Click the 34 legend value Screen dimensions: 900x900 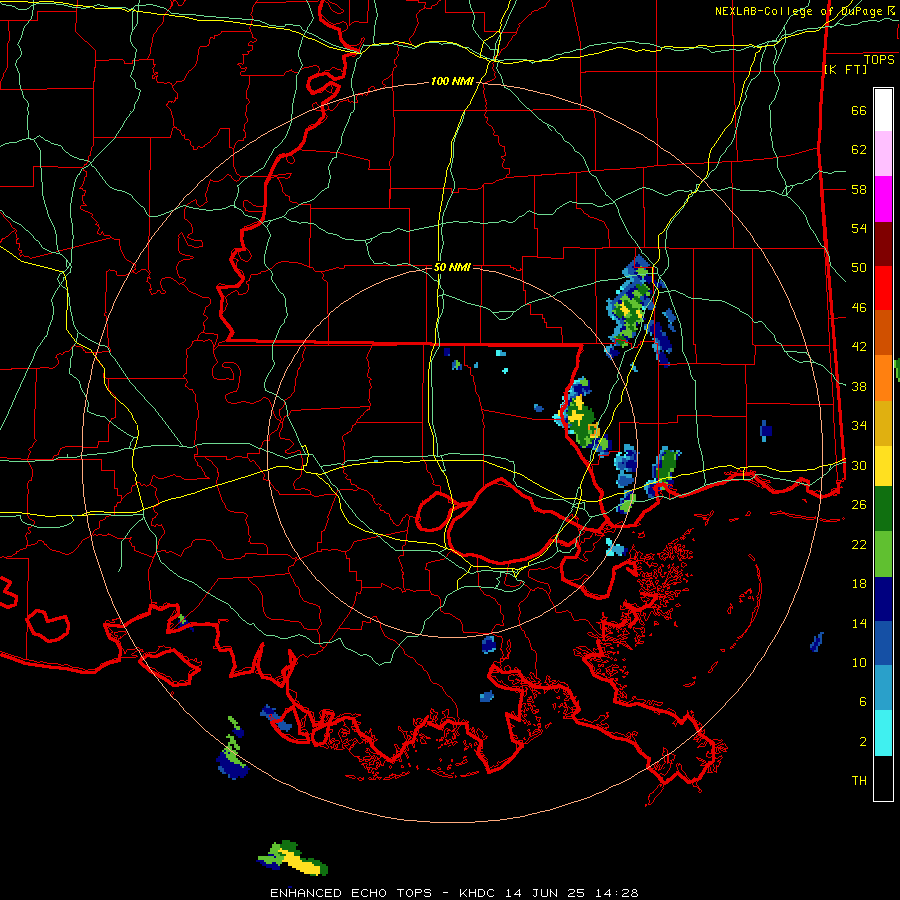(x=859, y=425)
